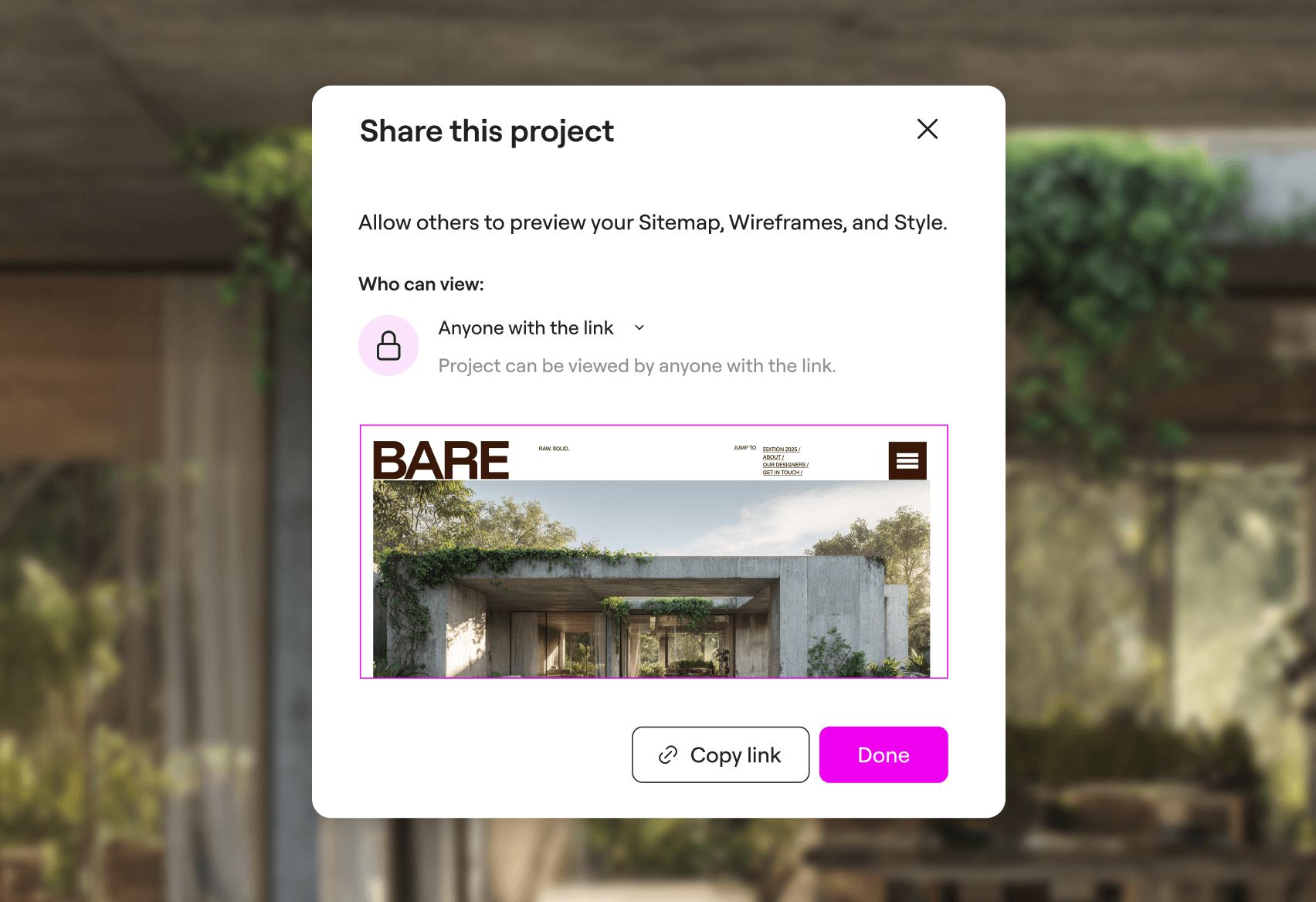Select GET IN TOUCH in the preview nav

(x=782, y=473)
